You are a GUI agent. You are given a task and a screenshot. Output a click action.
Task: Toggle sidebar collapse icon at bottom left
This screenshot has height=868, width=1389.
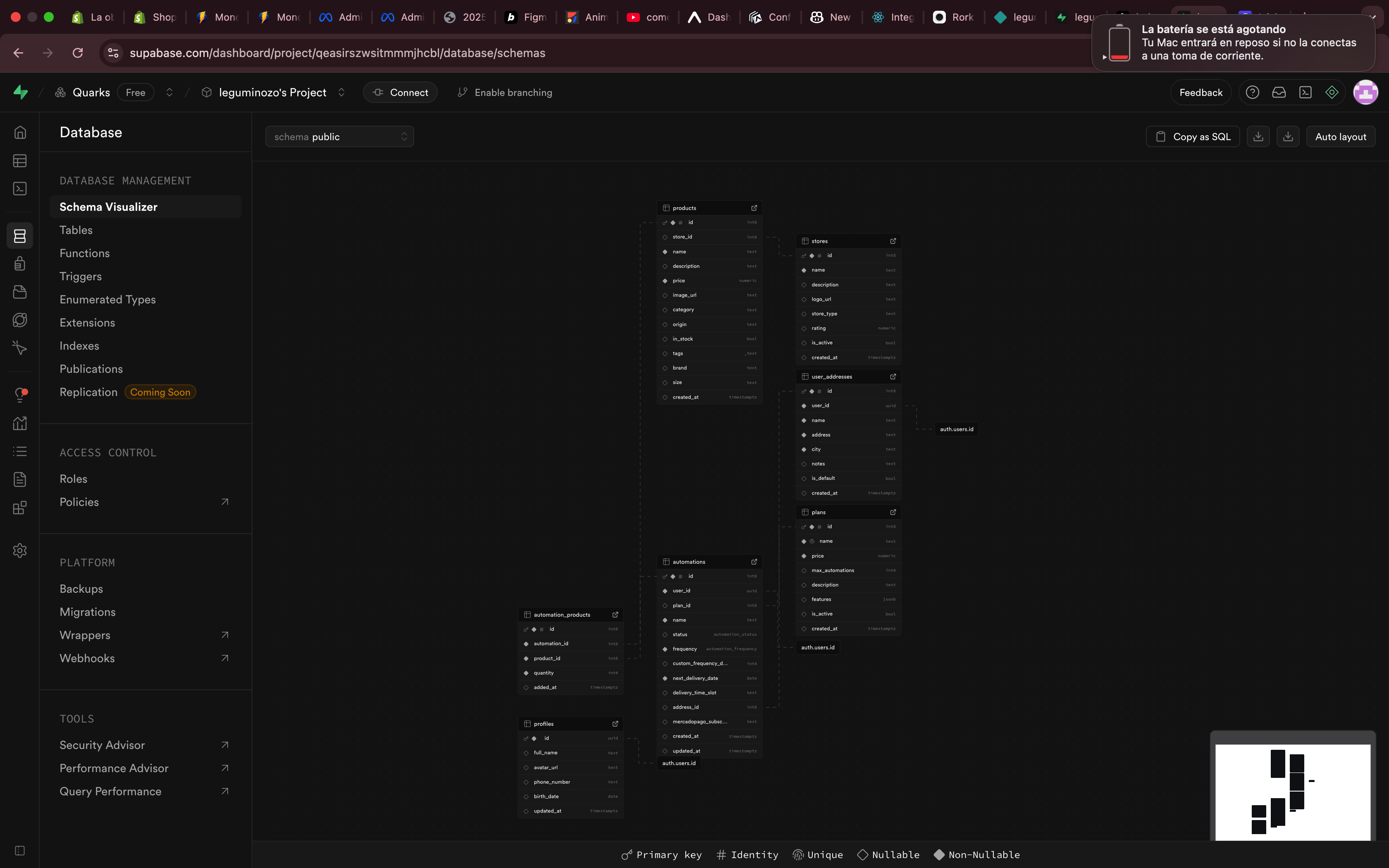(20, 850)
